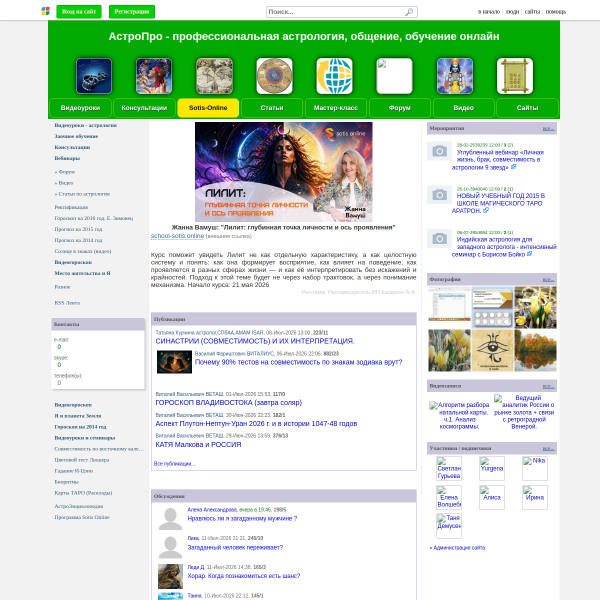Open the globe Мастер-класс icon
Viewport: 600px width, 600px height.
(x=334, y=76)
